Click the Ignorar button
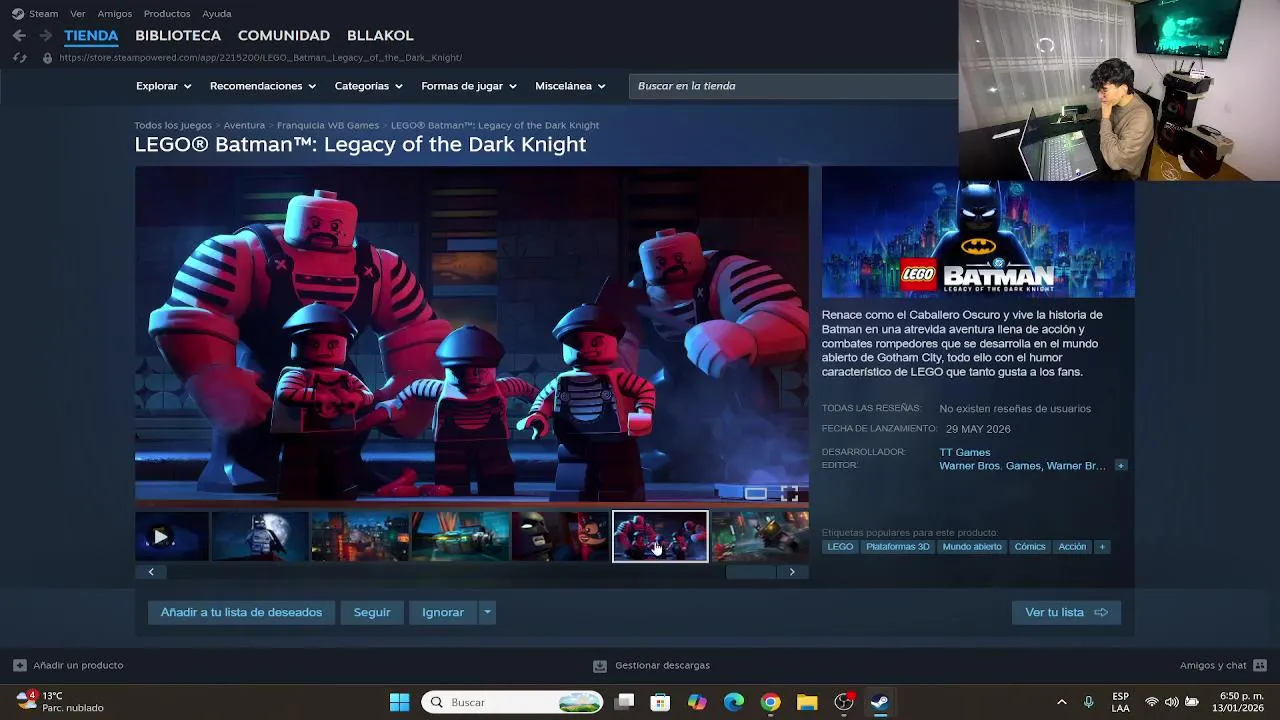 coord(443,612)
